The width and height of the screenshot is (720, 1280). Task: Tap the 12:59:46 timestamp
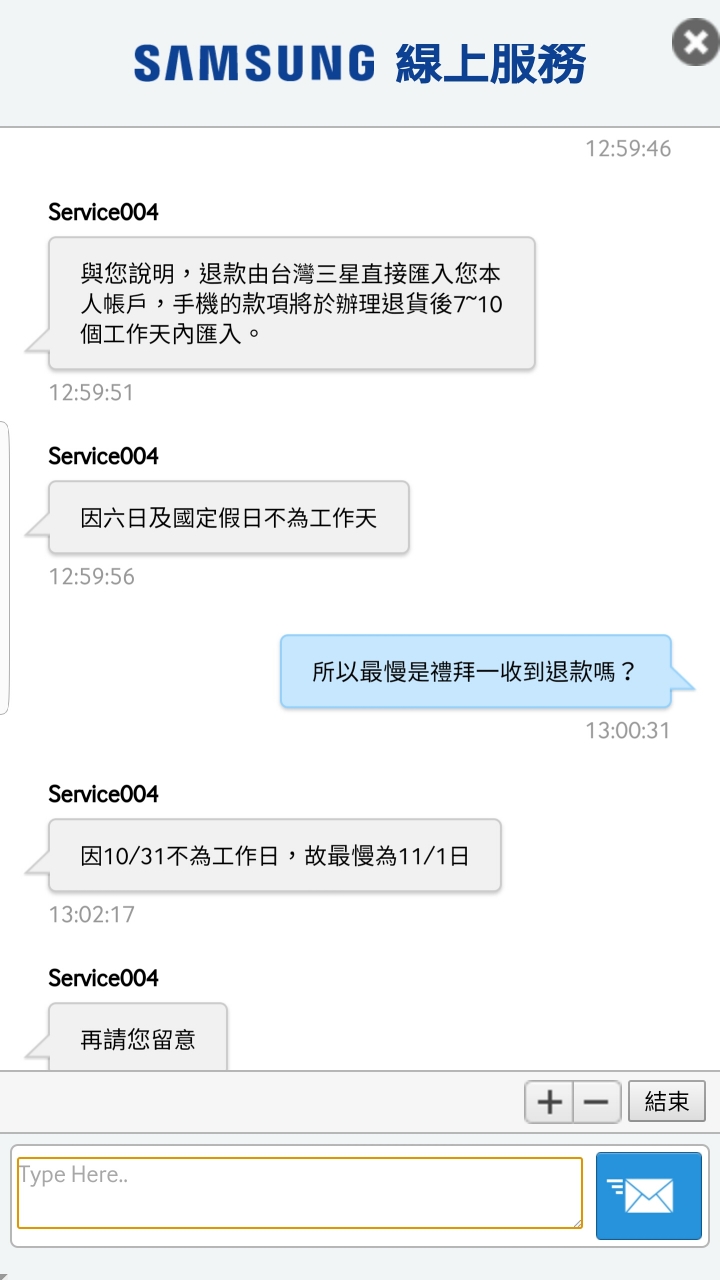628,149
